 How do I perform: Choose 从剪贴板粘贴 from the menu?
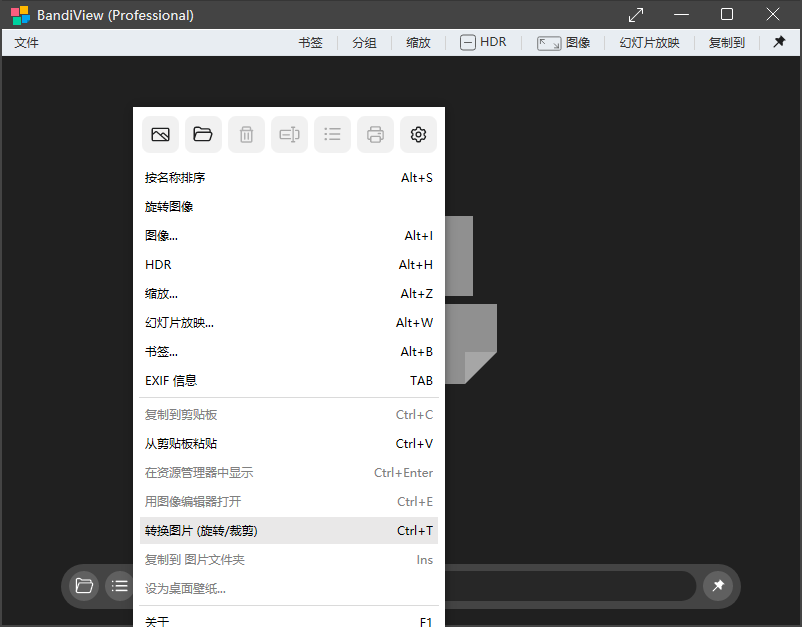pyautogui.click(x=288, y=443)
